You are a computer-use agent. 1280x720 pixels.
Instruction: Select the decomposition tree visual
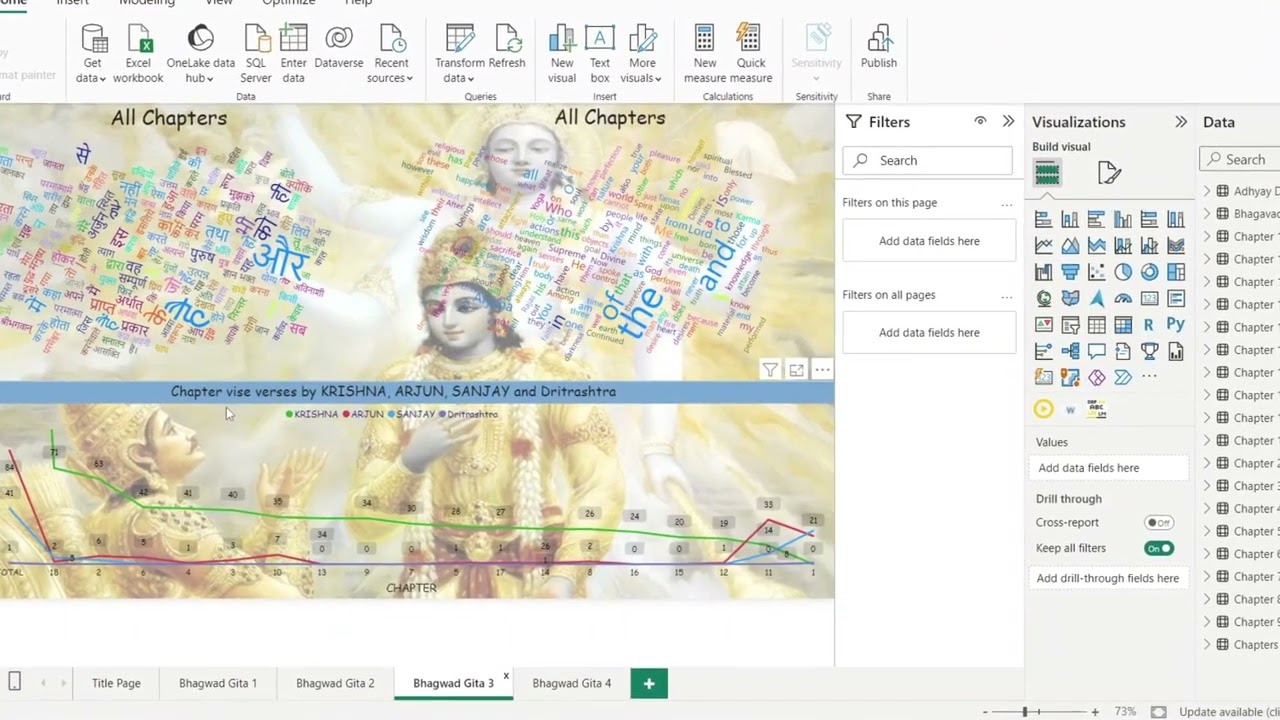1070,351
